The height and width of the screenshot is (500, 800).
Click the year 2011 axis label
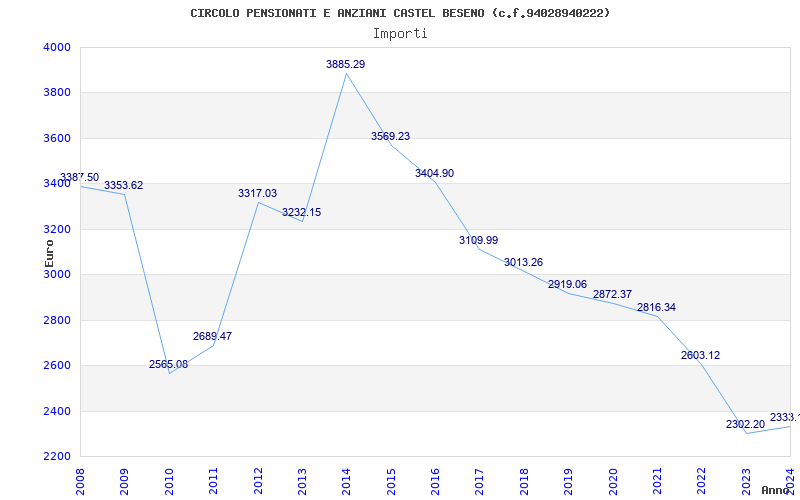[x=213, y=481]
